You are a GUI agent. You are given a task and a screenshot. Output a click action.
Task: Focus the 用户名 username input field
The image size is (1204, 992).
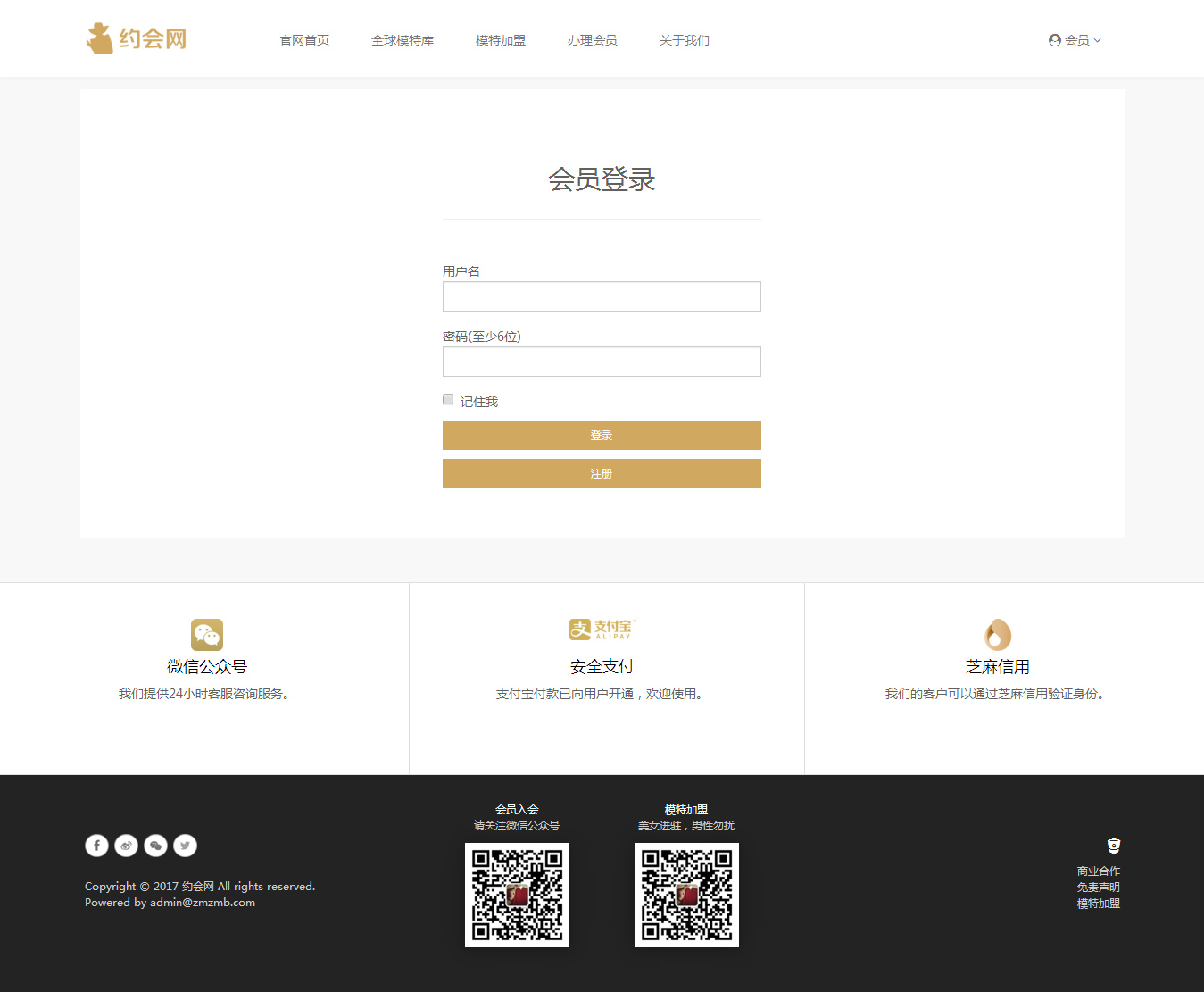(x=602, y=296)
